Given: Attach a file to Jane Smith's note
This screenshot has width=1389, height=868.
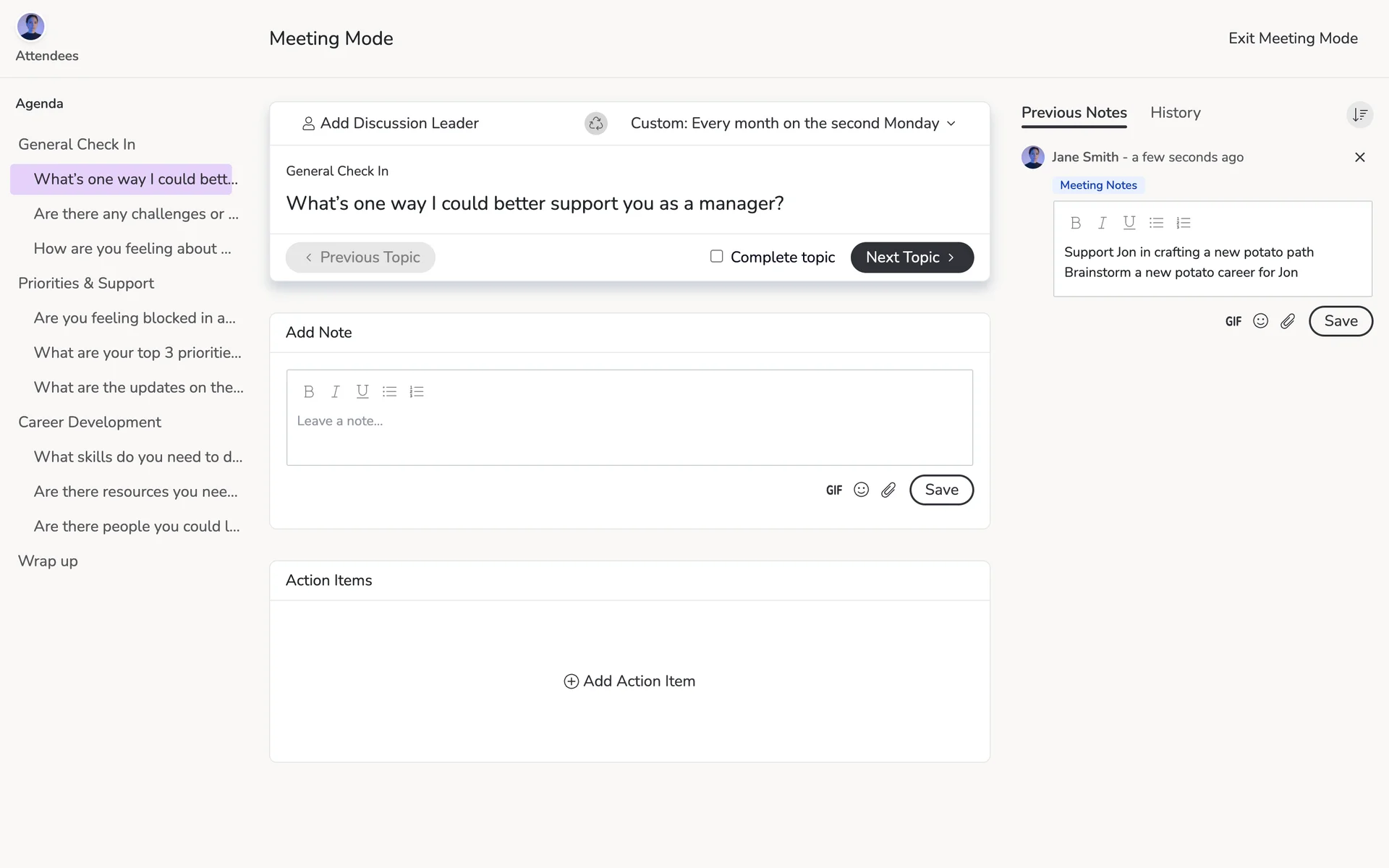Looking at the screenshot, I should click(x=1288, y=321).
